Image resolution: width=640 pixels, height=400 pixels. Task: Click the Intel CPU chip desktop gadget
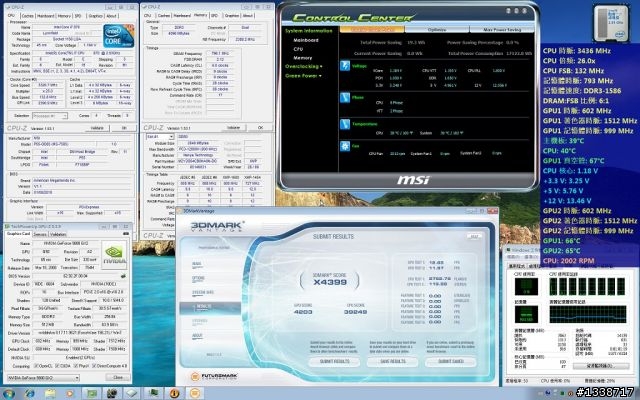coord(611,23)
